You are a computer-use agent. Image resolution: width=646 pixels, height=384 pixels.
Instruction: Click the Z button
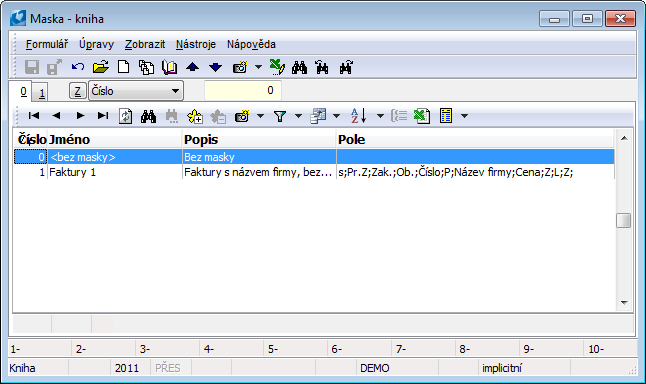pos(77,91)
